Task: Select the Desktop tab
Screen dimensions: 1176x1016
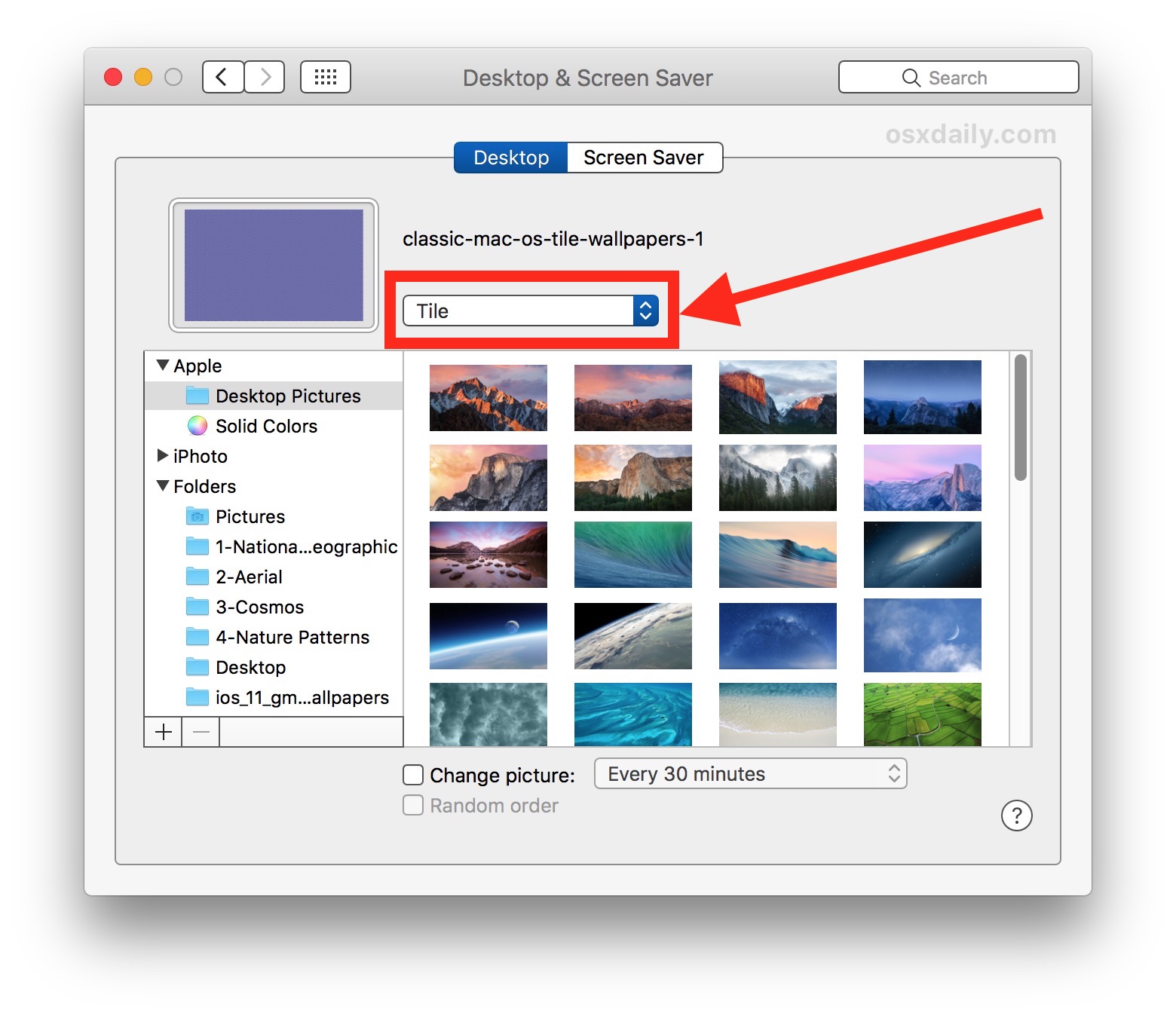Action: click(x=510, y=158)
